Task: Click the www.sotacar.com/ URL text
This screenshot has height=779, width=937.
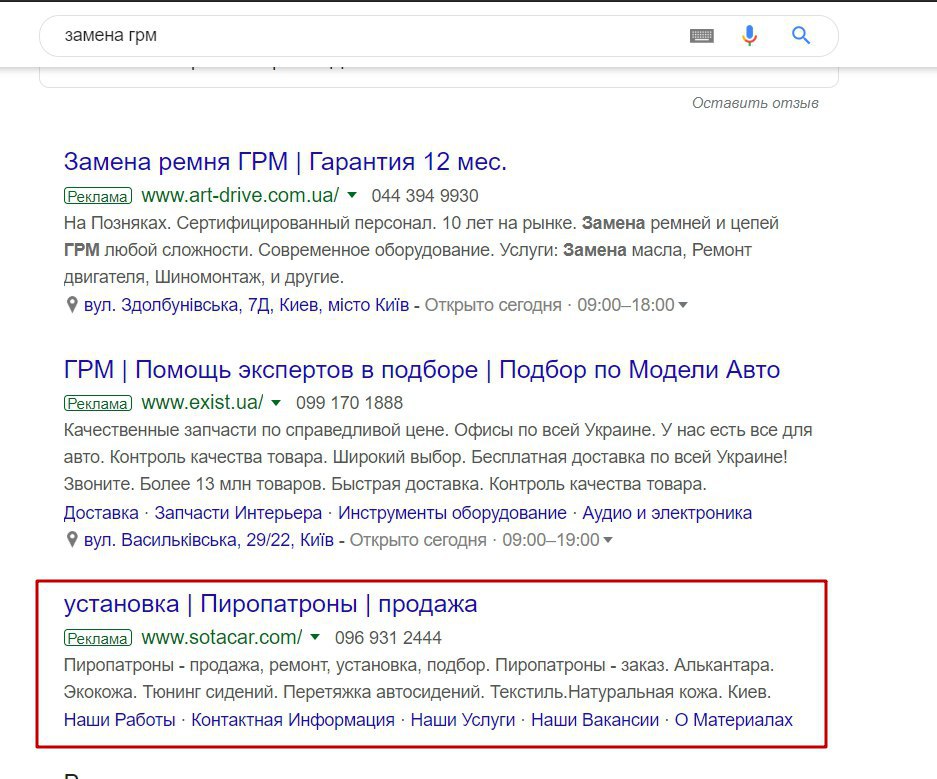Action: click(x=222, y=637)
